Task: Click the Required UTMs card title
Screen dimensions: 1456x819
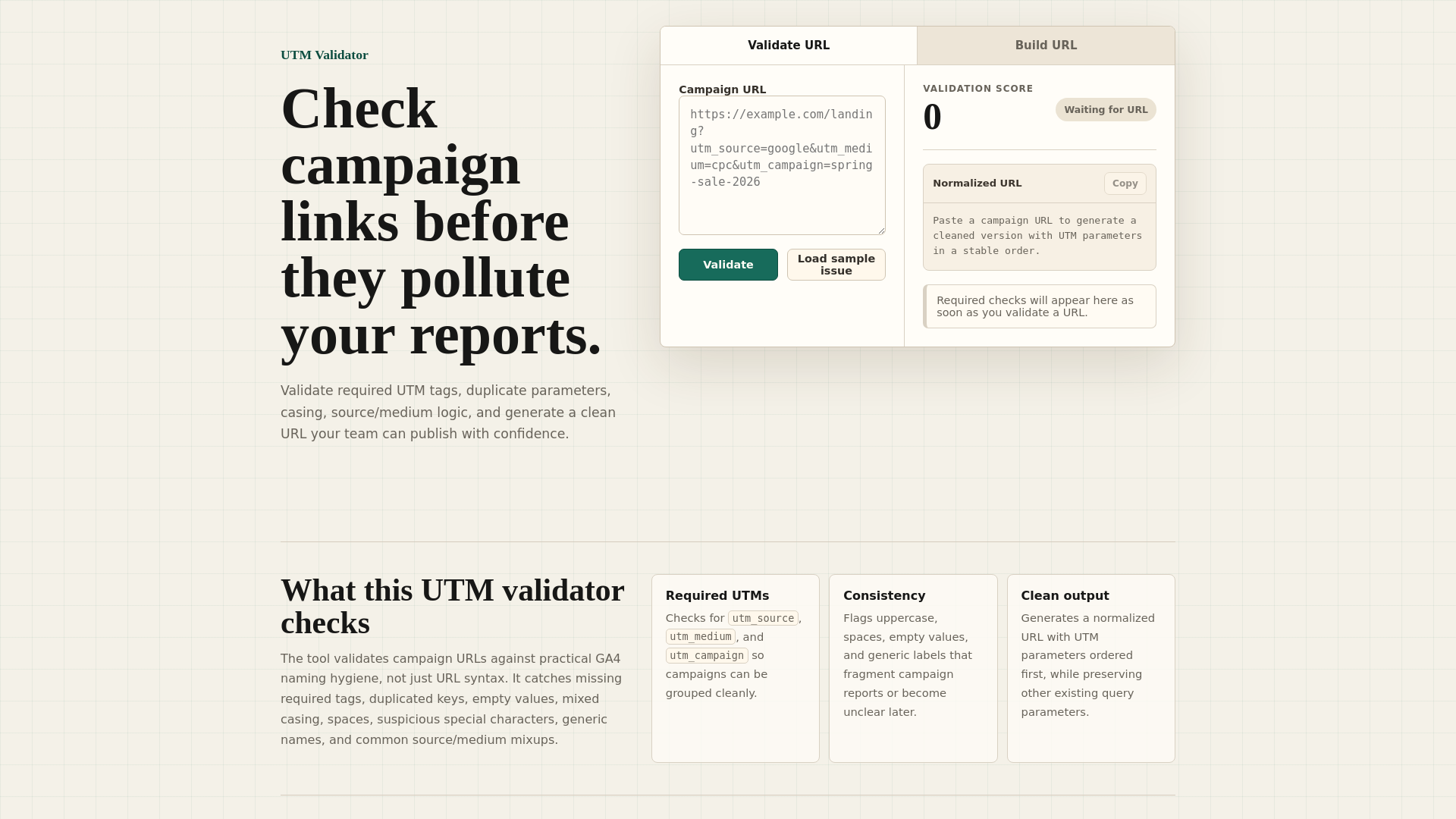Action: (717, 596)
